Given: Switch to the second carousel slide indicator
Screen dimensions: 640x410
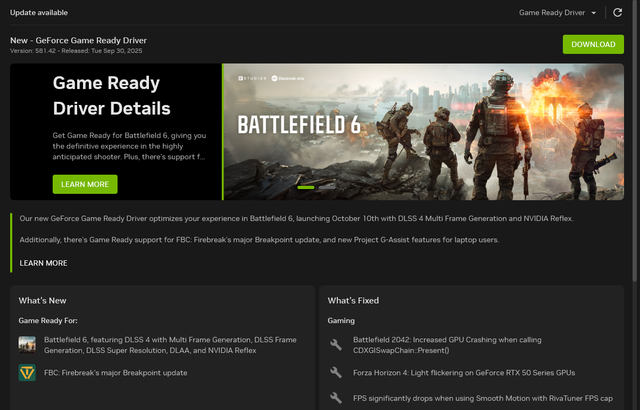Looking at the screenshot, I should pos(327,187).
